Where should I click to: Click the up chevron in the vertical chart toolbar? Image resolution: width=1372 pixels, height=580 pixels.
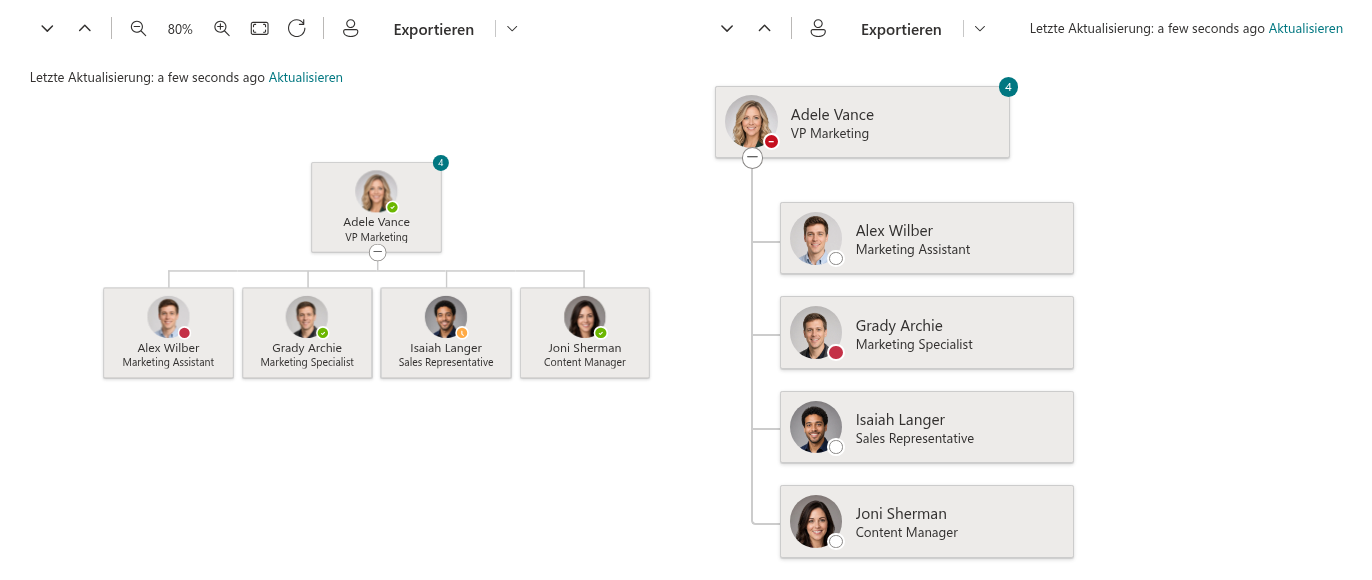[765, 29]
